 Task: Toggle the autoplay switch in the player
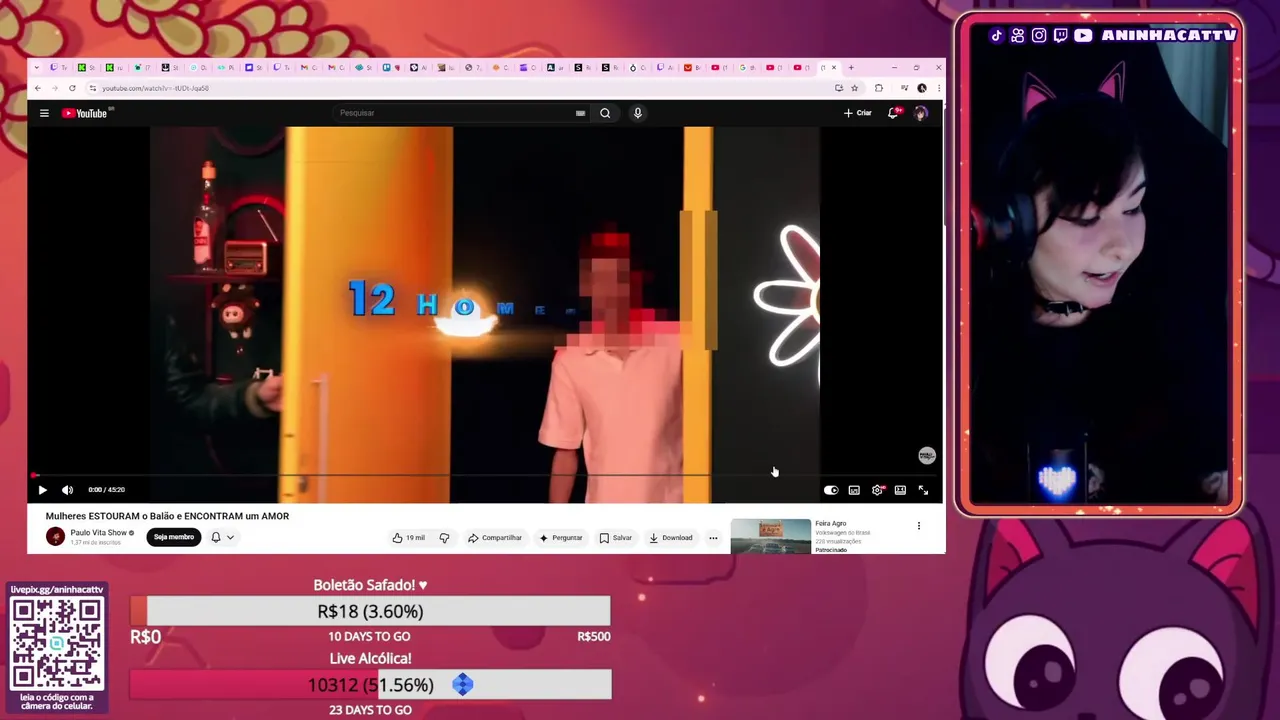click(831, 490)
